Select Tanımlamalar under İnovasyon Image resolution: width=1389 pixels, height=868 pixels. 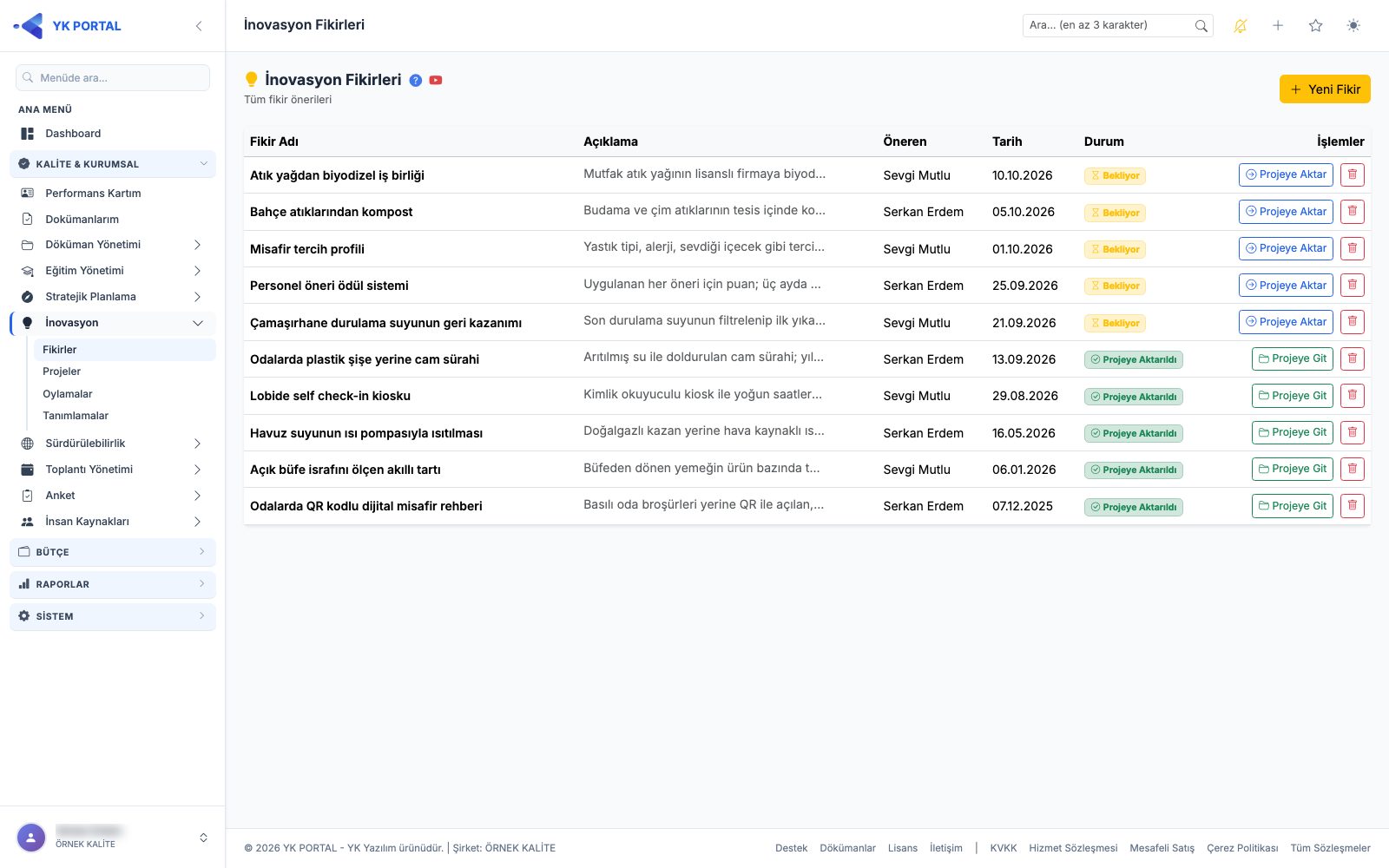[124, 416]
